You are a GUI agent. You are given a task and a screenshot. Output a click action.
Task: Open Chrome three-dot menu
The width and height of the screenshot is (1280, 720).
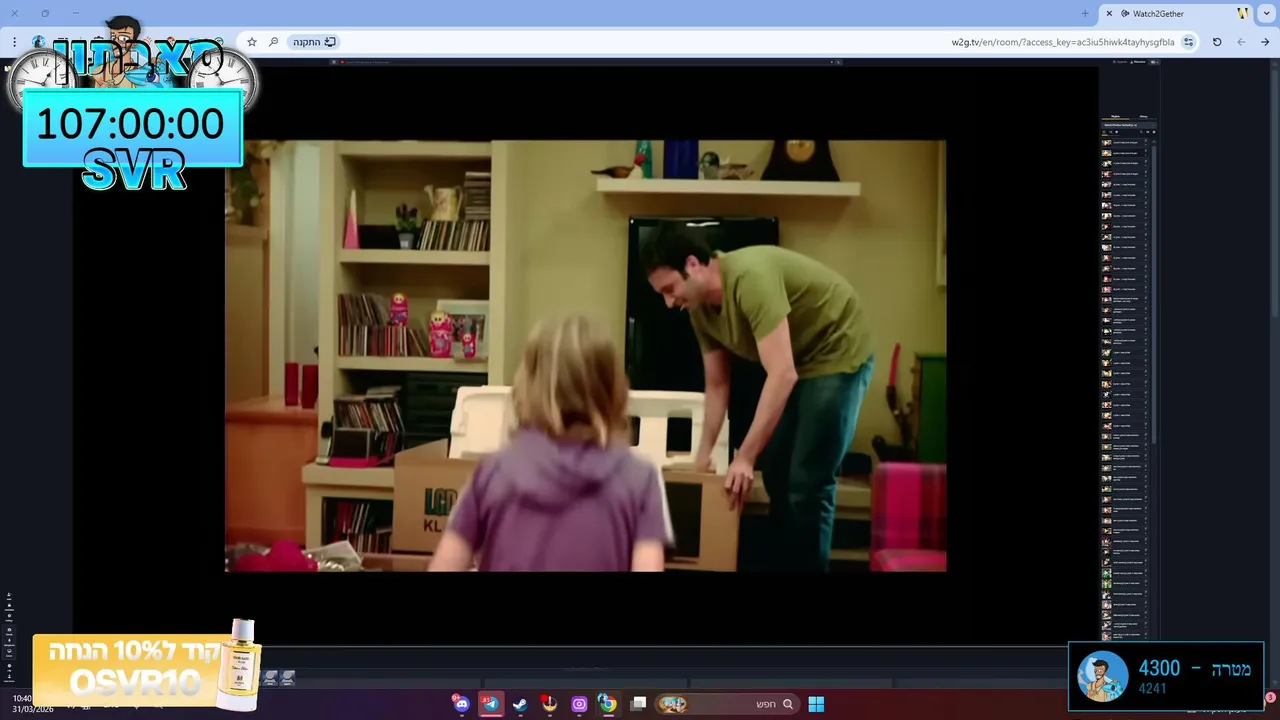(15, 42)
